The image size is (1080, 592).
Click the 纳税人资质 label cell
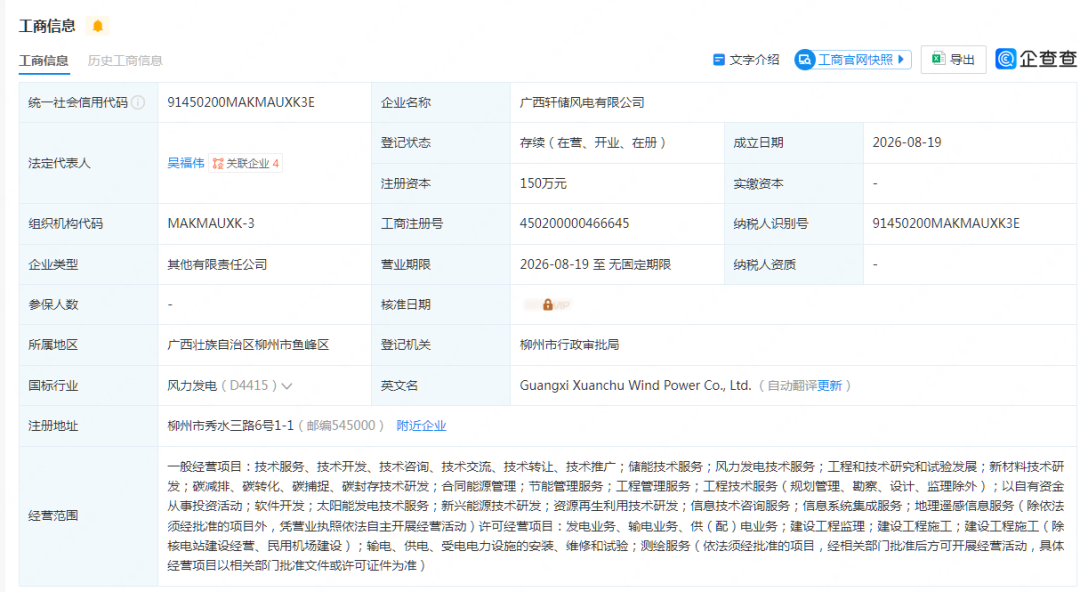click(793, 265)
